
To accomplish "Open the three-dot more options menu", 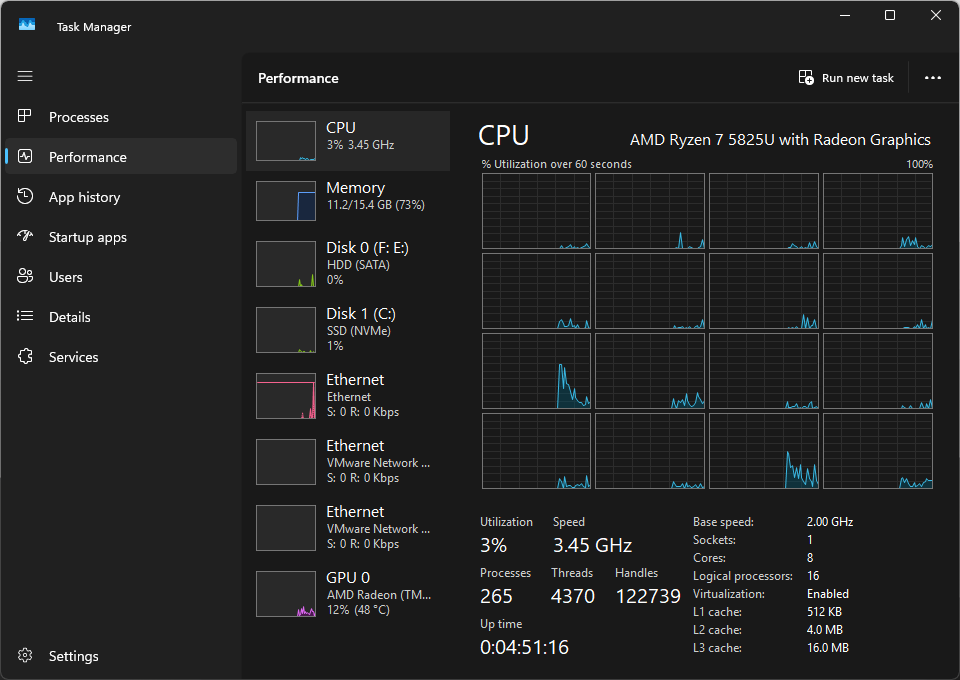I will 932,78.
